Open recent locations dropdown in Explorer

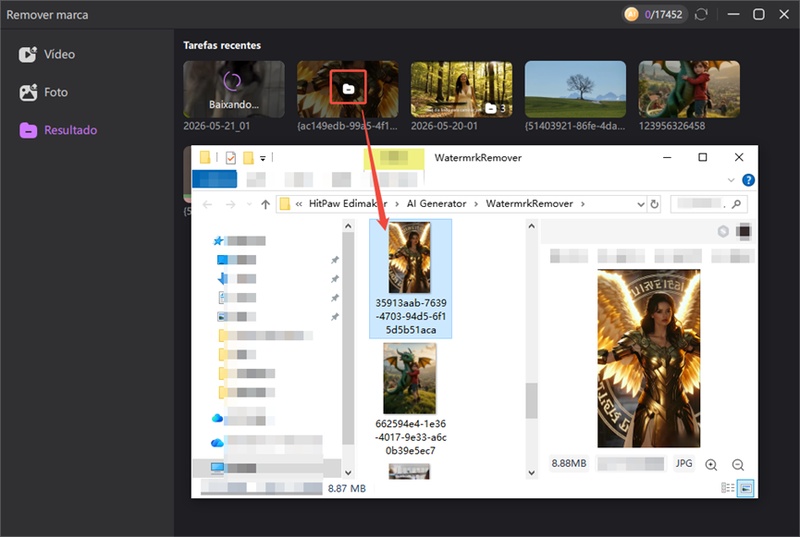[249, 204]
